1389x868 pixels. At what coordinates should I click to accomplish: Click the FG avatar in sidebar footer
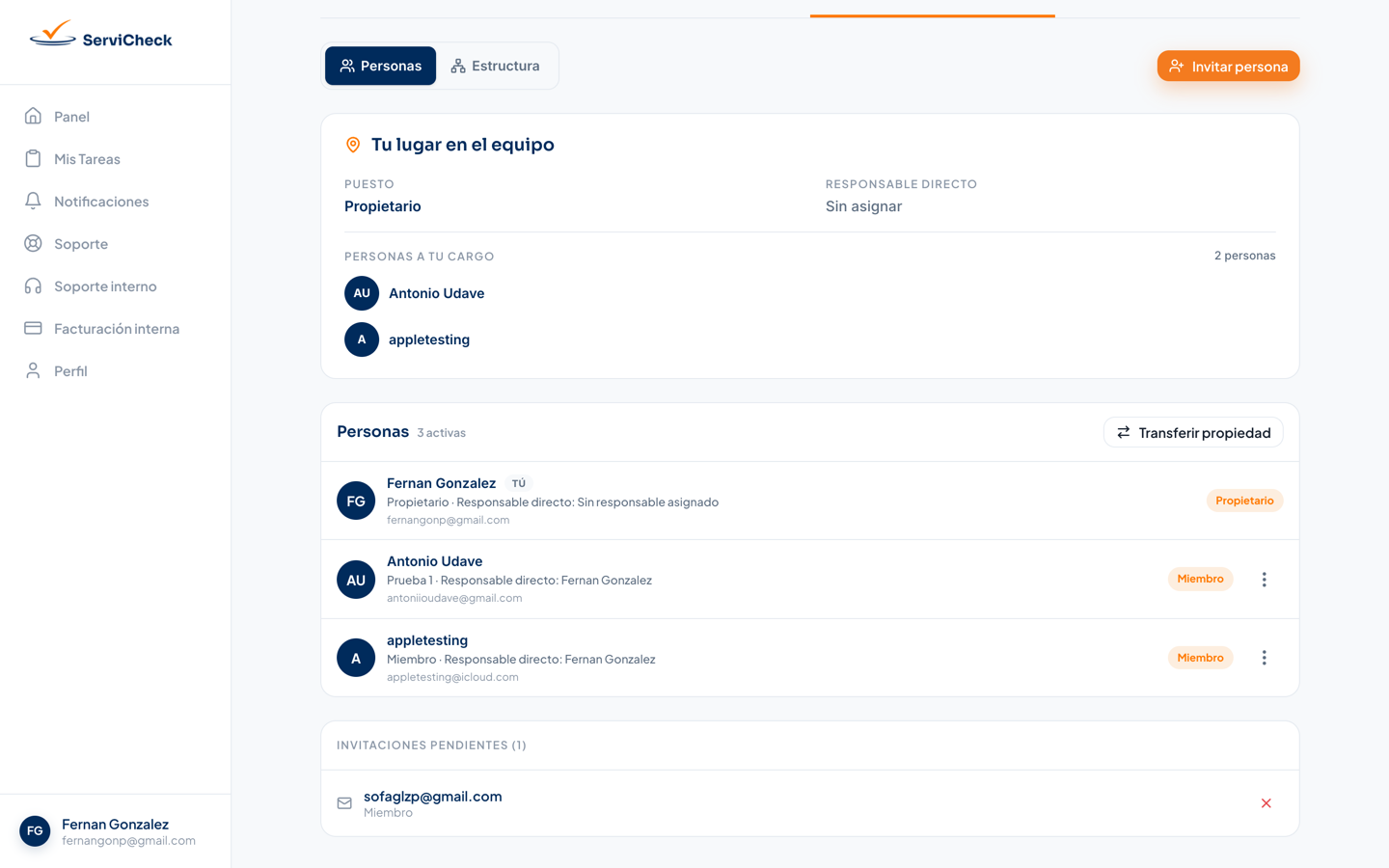click(x=35, y=831)
